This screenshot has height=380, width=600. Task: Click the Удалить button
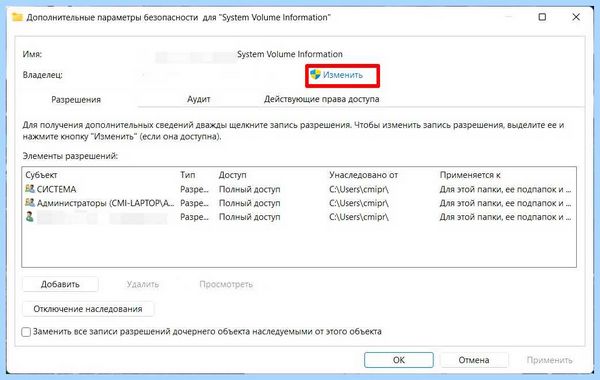[x=143, y=284]
